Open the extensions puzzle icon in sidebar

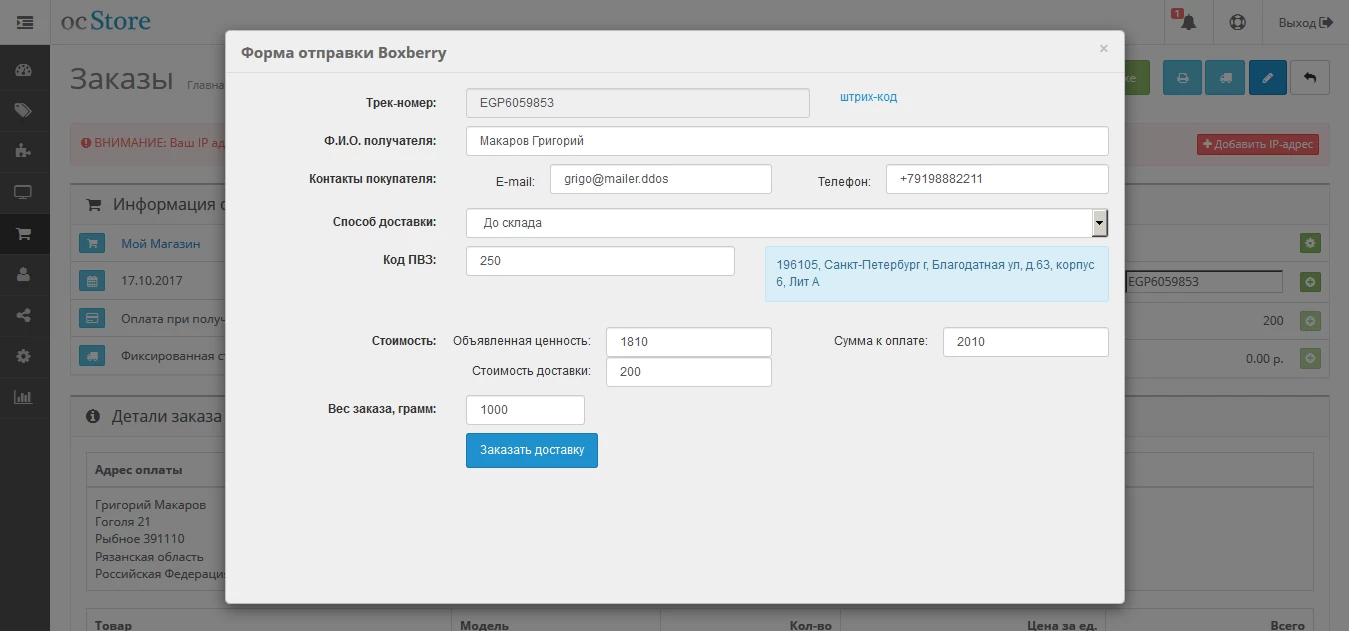point(24,151)
